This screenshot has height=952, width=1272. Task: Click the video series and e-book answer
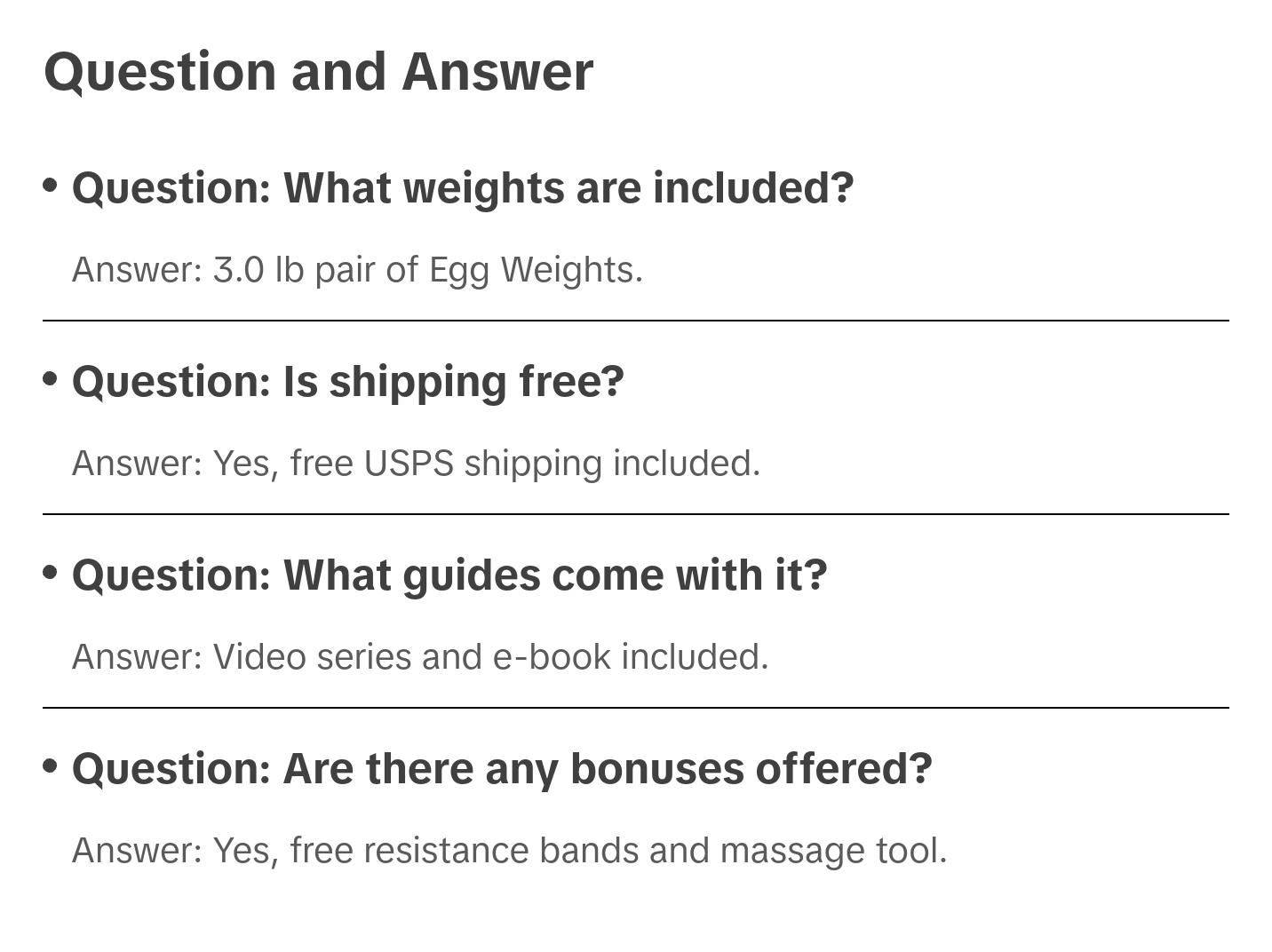(x=419, y=657)
